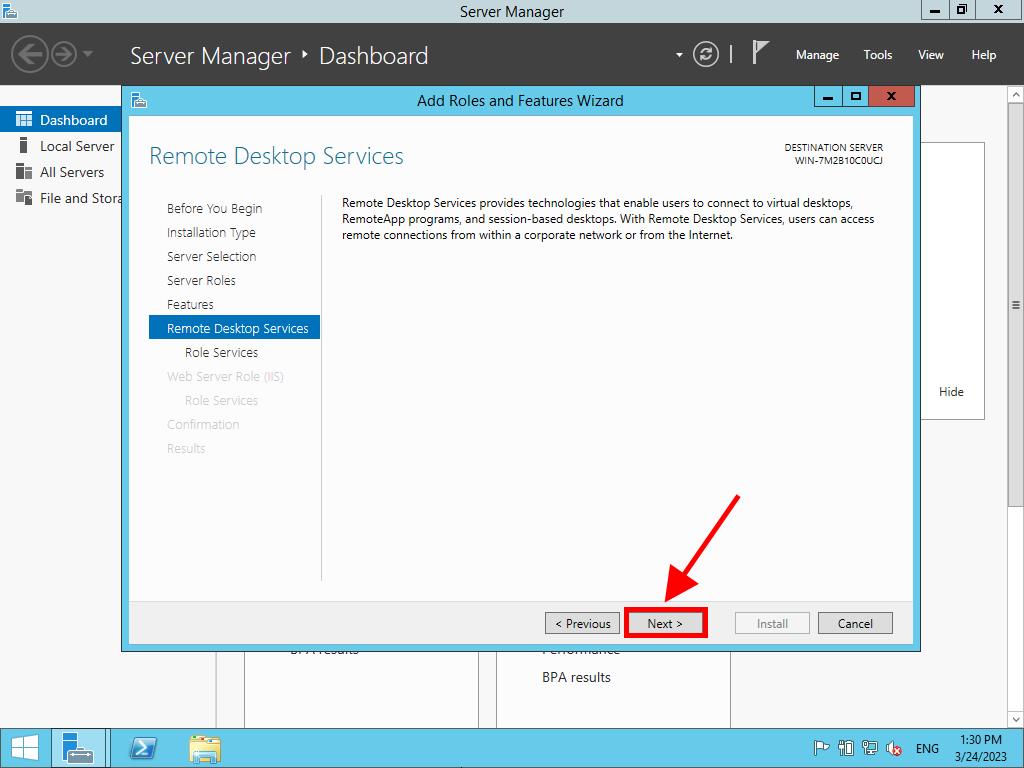Click the Server Manager vertical scrollbar

1016,304
